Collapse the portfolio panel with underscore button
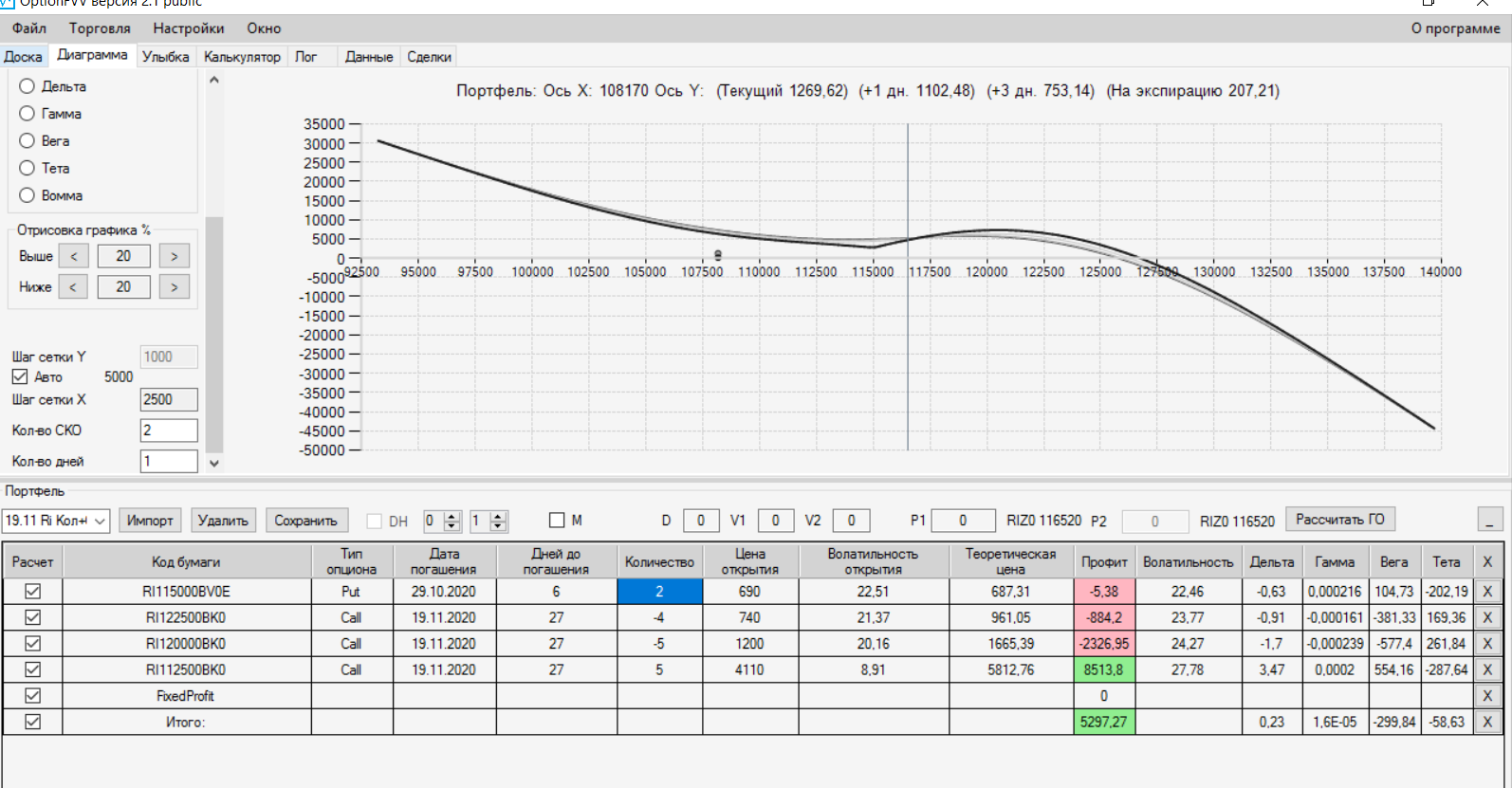The height and width of the screenshot is (788, 1512). click(x=1490, y=520)
